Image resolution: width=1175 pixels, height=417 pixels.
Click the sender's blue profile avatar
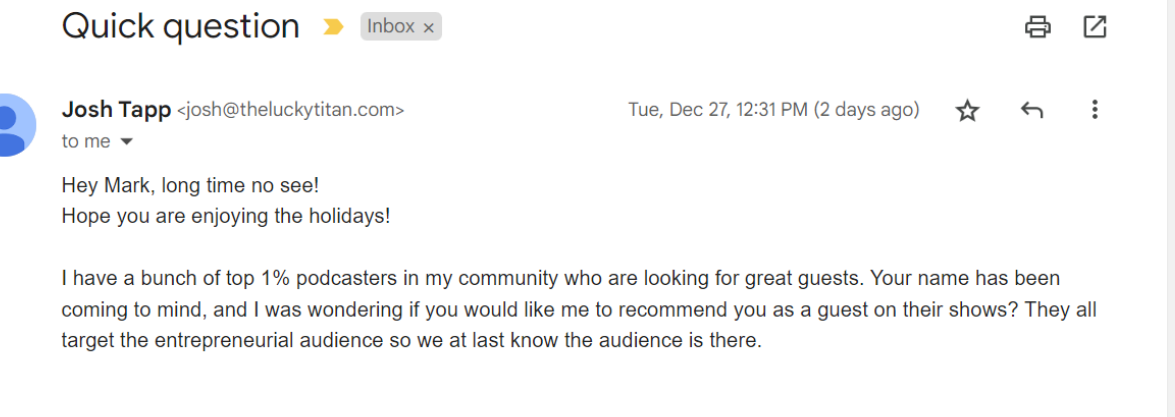tap(14, 125)
